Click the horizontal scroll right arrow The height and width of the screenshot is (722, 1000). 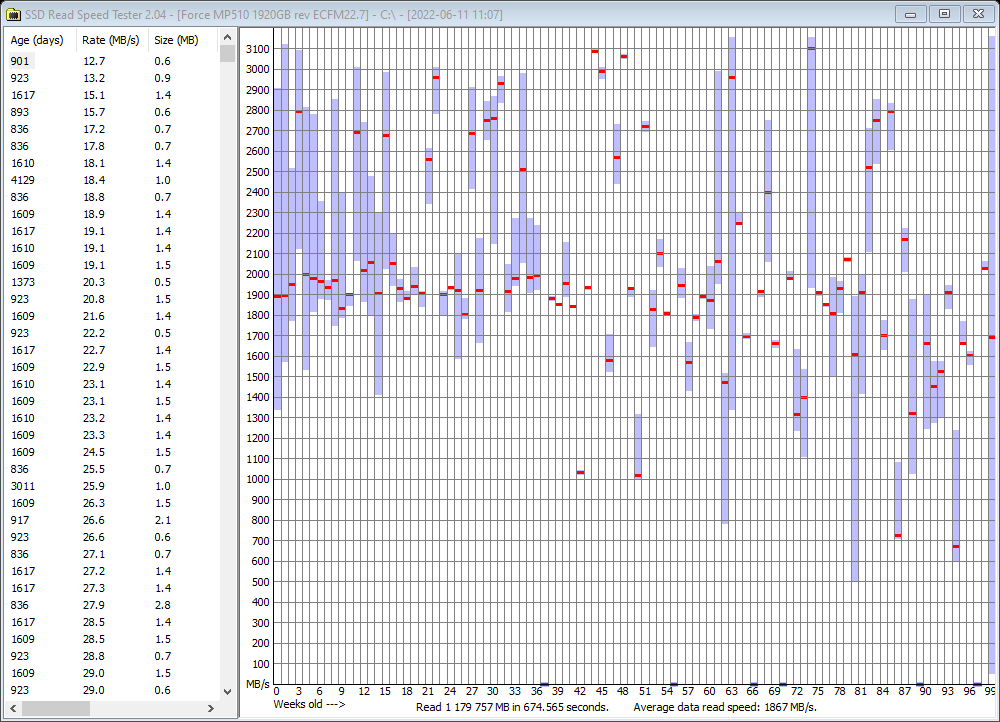click(211, 708)
